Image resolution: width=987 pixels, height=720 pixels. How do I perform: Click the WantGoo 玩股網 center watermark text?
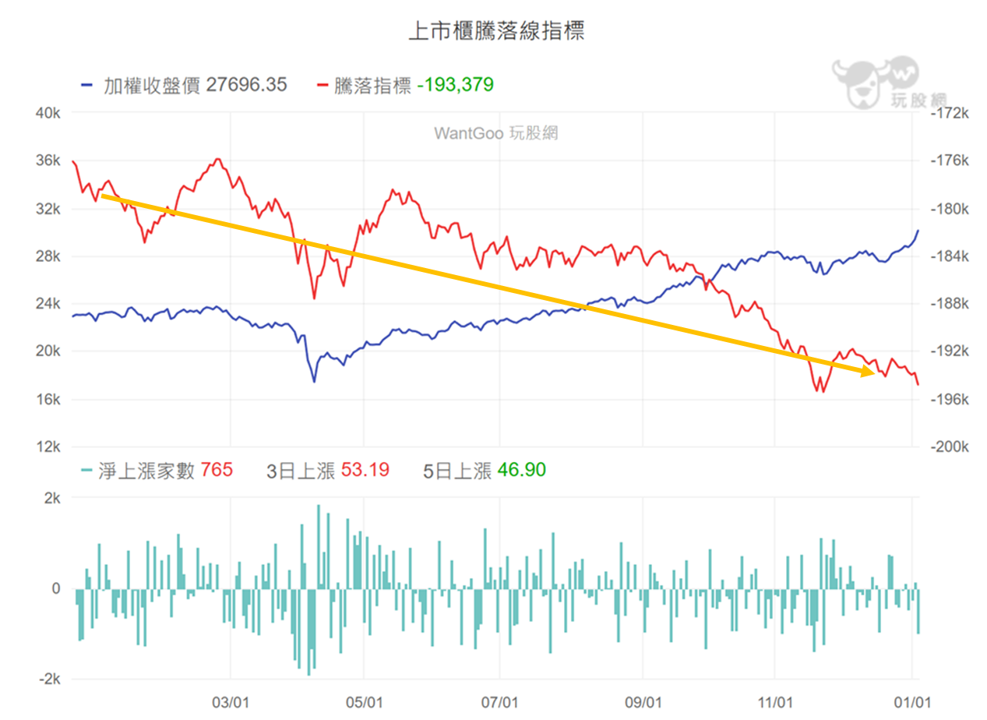pyautogui.click(x=496, y=133)
